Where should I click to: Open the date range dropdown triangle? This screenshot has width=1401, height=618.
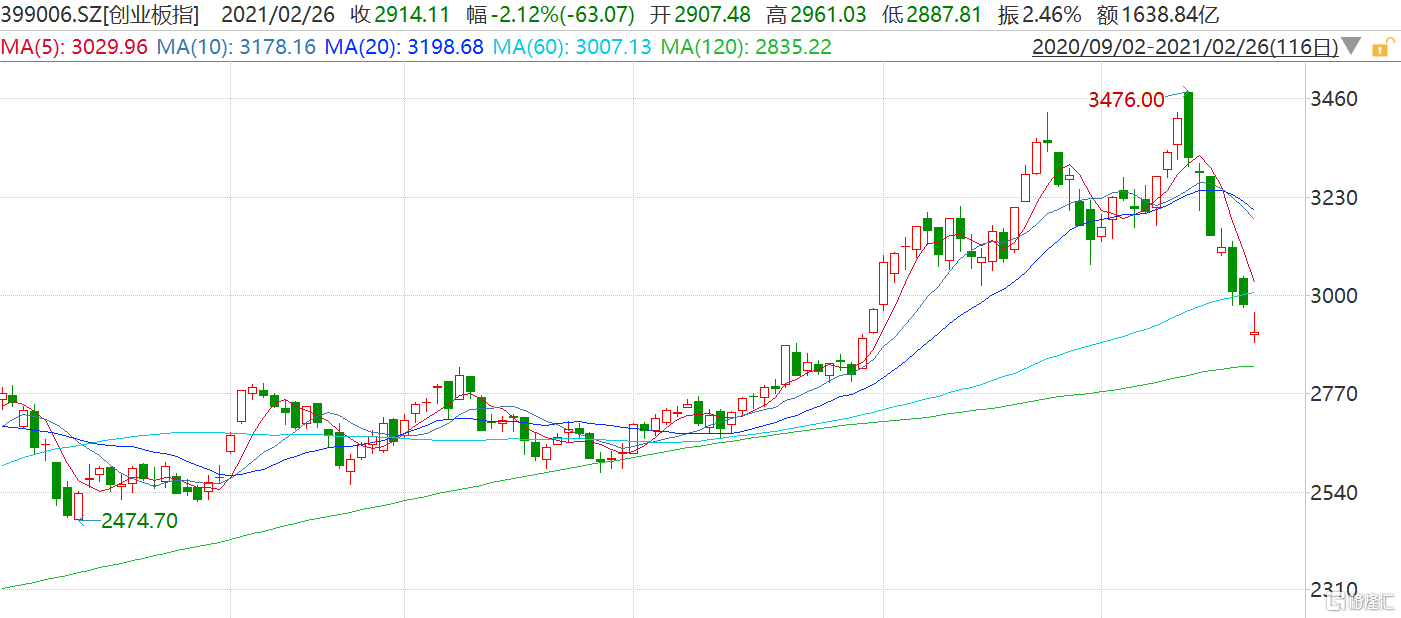(1351, 46)
